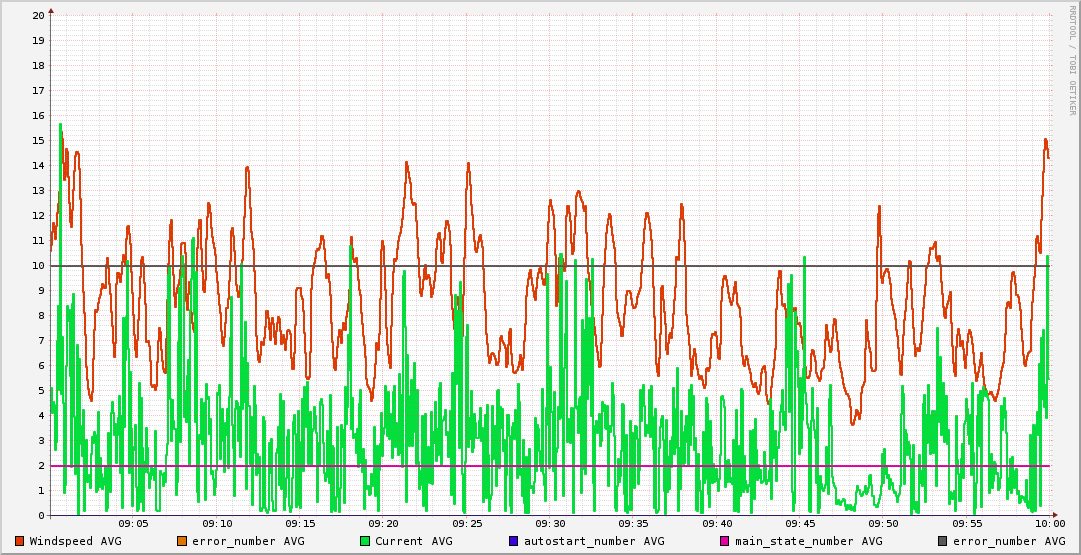
Task: Click the 10 value on the y-axis
Action: point(38,266)
